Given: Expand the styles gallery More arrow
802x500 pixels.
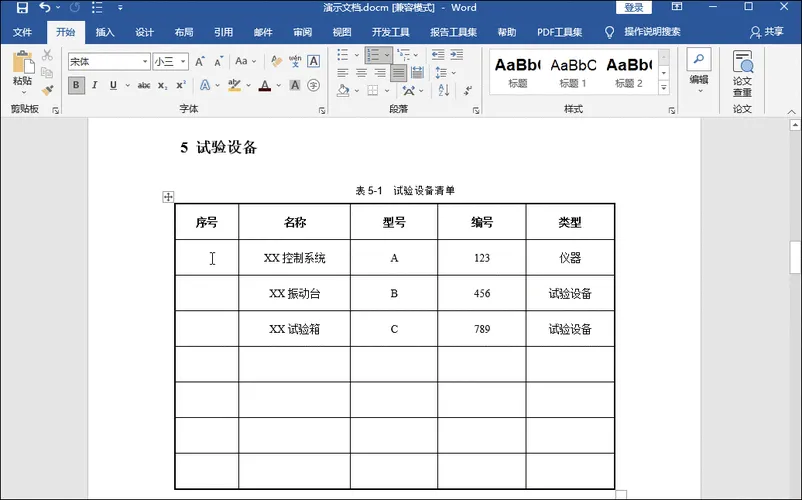Looking at the screenshot, I should coord(663,88).
